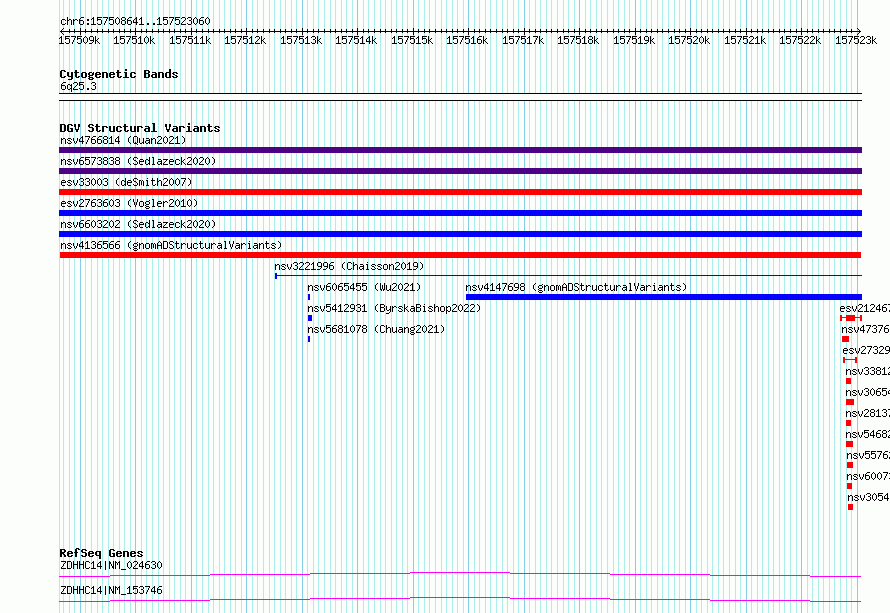
Task: Click the RefSeq Genes track title
Action: click(101, 553)
